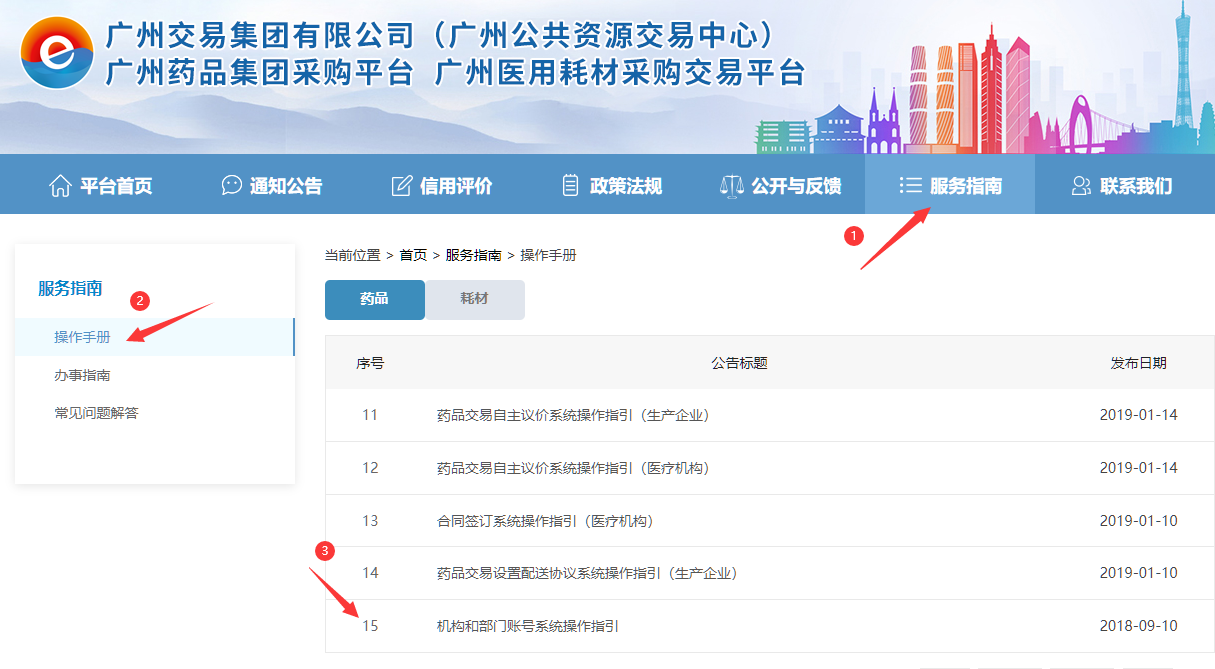Switch to the 耗材 tab
This screenshot has width=1215, height=669.
474,299
